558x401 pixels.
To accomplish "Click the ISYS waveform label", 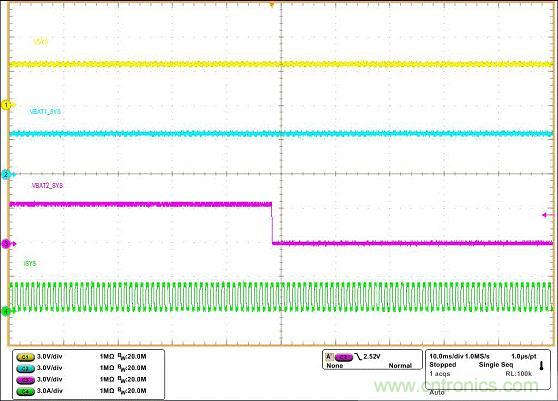I will coord(30,264).
